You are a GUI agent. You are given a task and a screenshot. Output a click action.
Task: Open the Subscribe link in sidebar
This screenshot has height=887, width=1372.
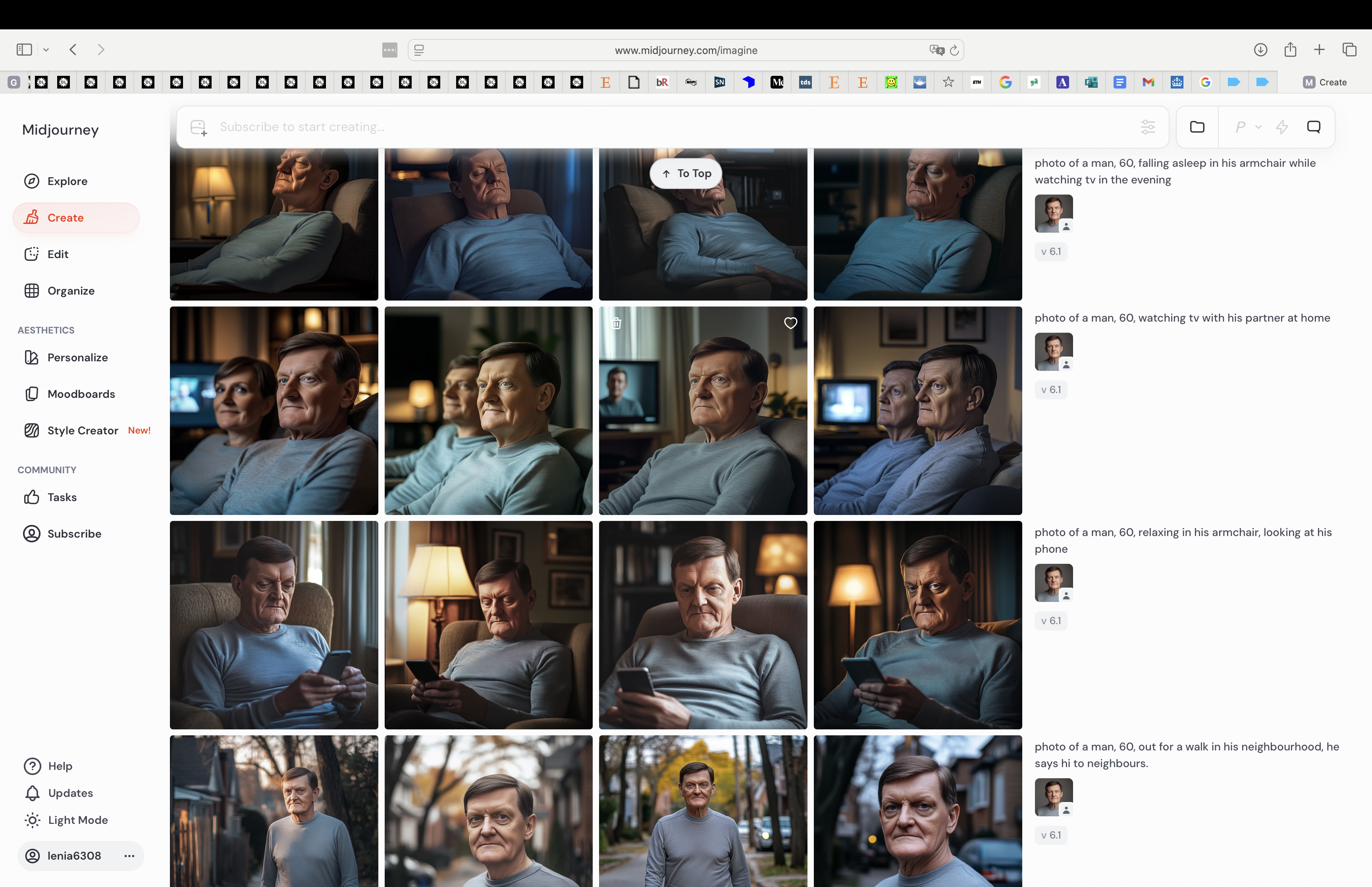click(74, 534)
